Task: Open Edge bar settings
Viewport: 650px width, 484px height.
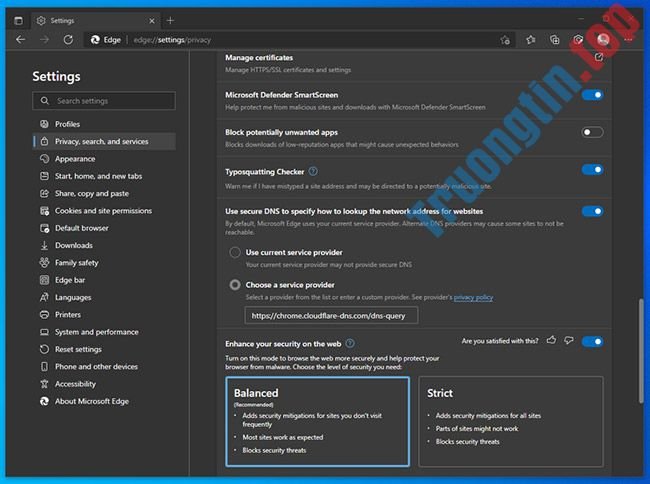Action: pos(104,280)
